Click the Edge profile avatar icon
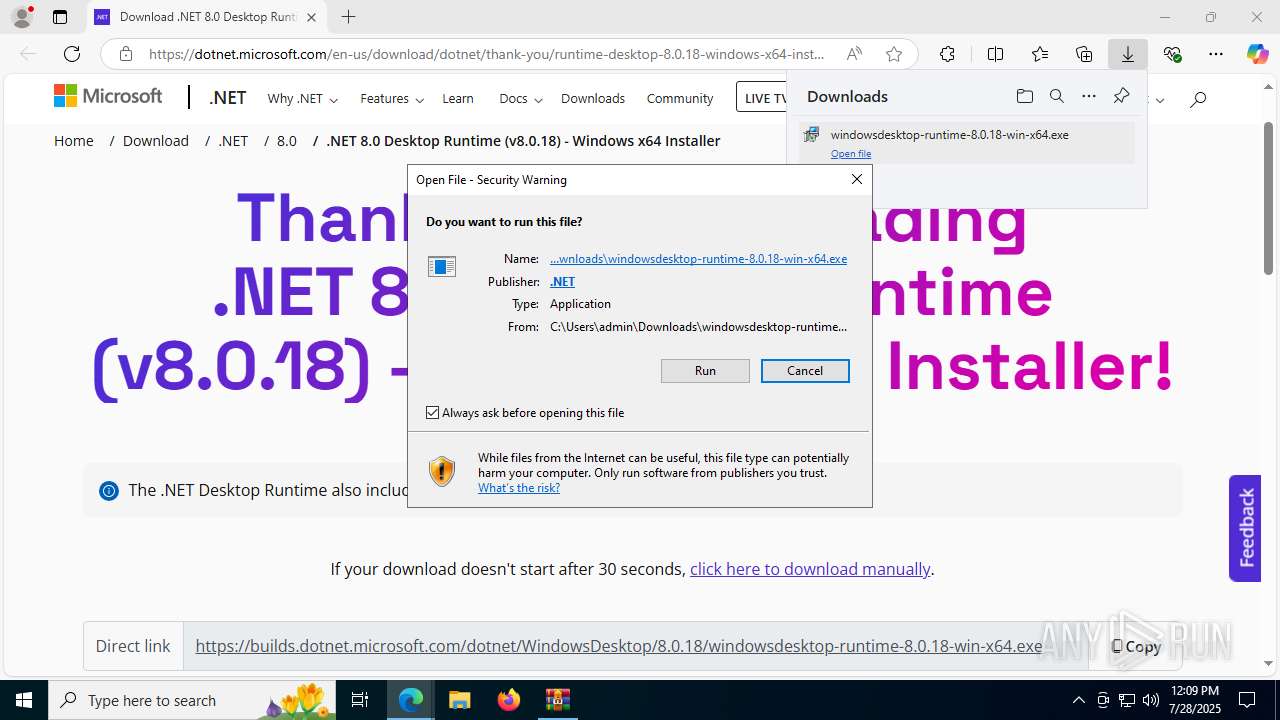 (x=22, y=17)
